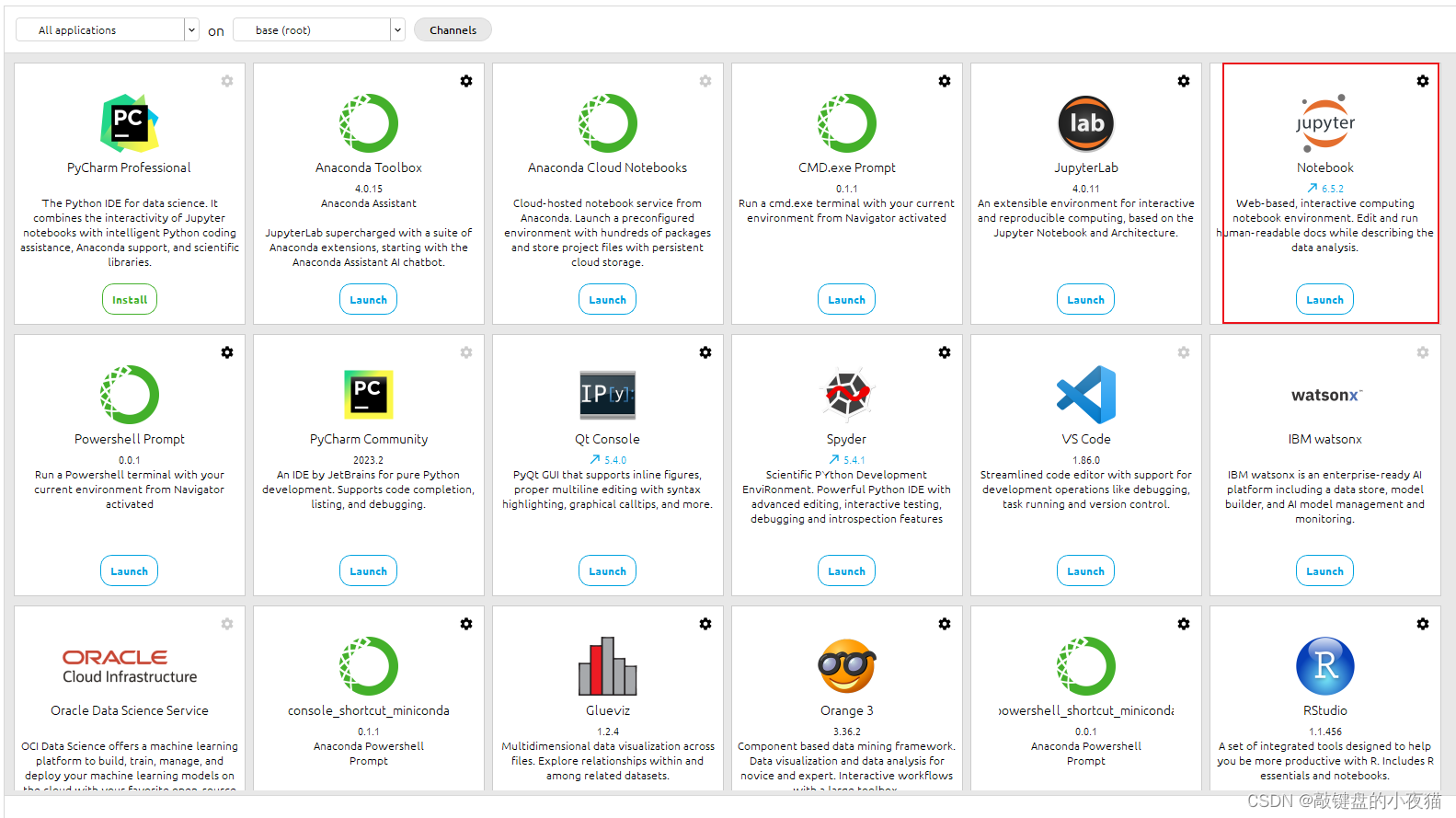Launch IBM watsonx
The width and height of the screenshot is (1456, 818).
(x=1325, y=571)
